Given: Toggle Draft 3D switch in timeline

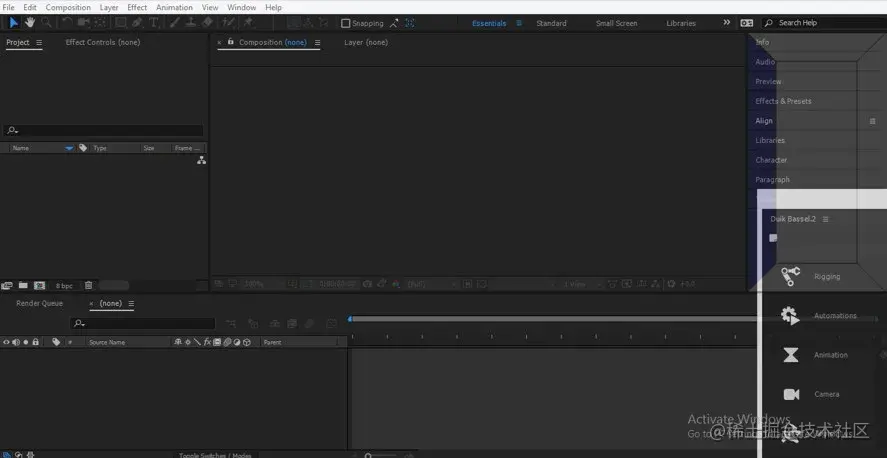Looking at the screenshot, I should point(253,323).
